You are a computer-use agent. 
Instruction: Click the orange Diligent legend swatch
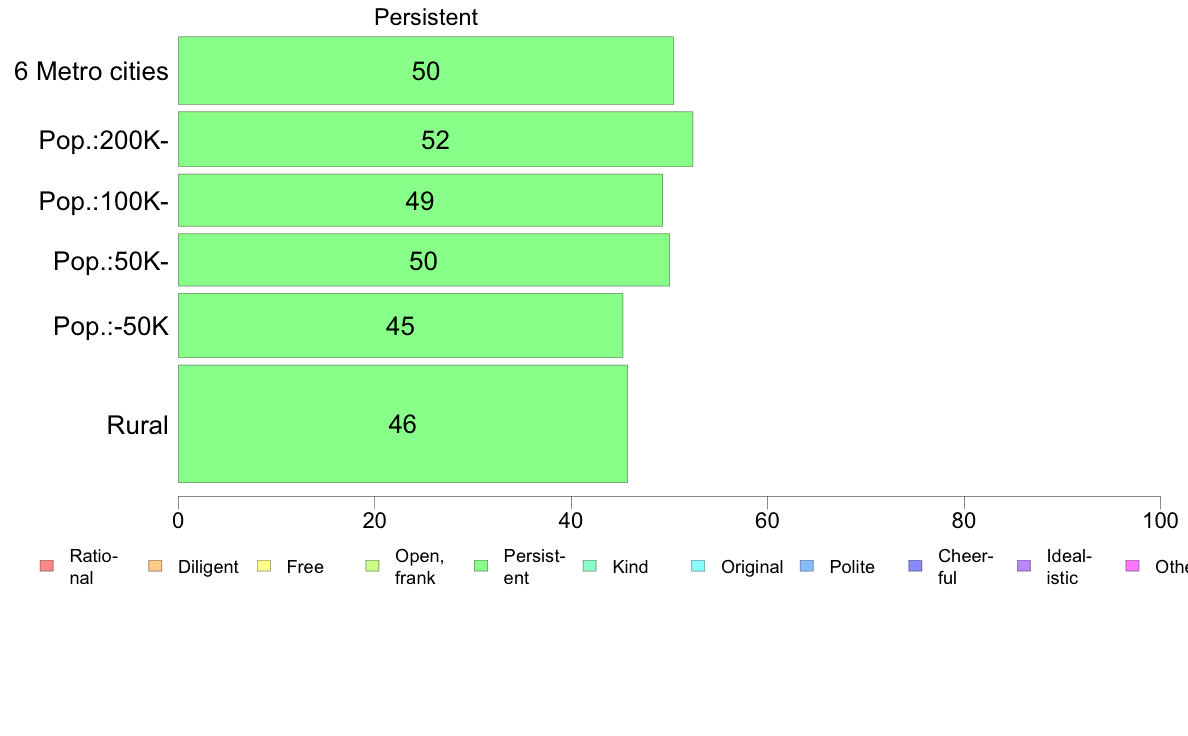click(155, 566)
